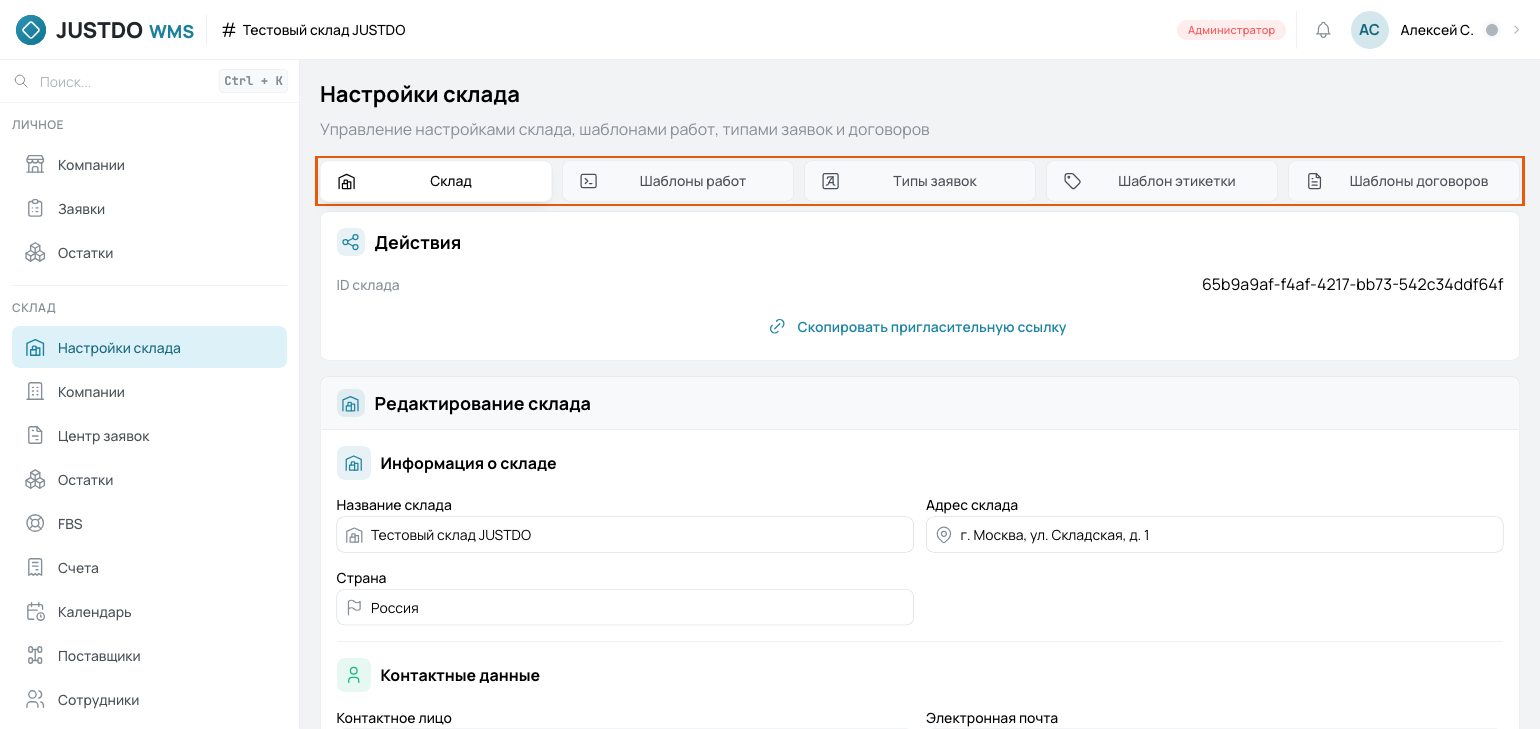The width and height of the screenshot is (1540, 729).
Task: Click the search magnifier icon in sidebar
Action: tap(21, 81)
